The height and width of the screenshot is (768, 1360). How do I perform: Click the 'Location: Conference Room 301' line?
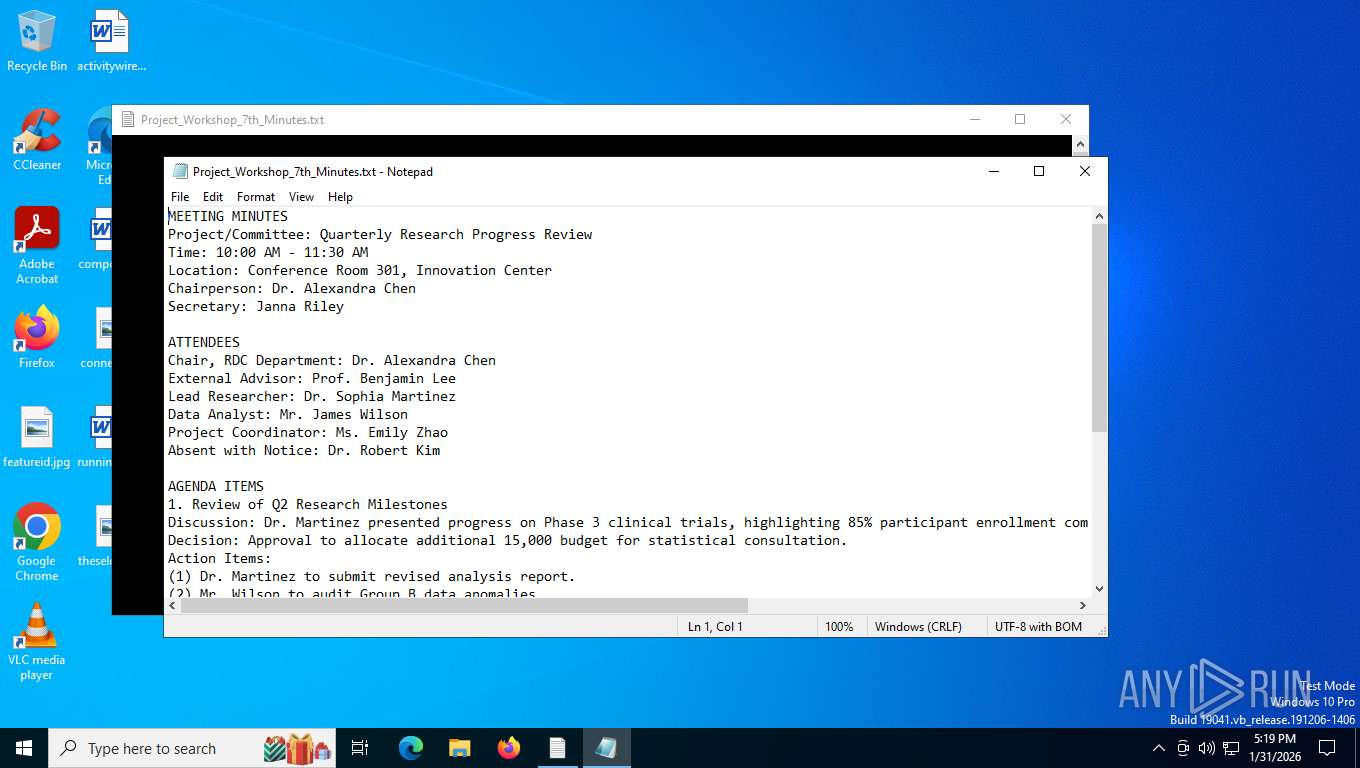pos(360,270)
